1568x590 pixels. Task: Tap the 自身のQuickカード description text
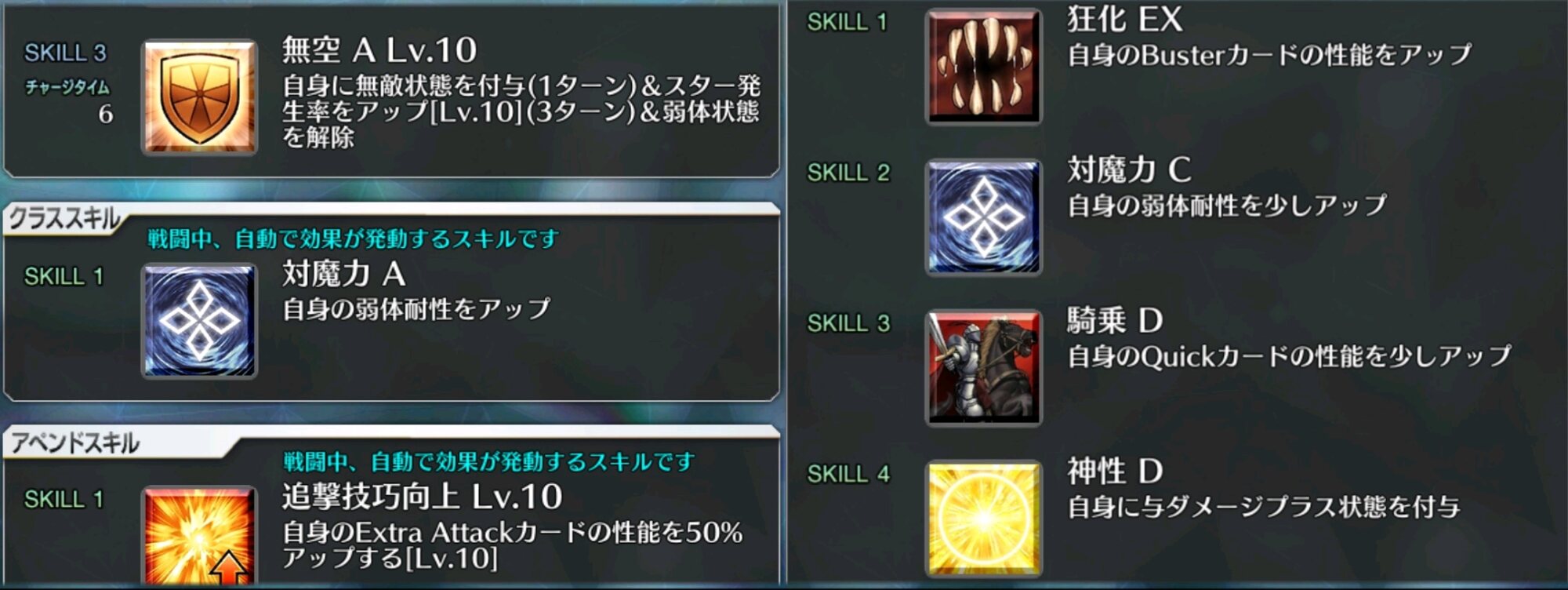click(x=1289, y=356)
